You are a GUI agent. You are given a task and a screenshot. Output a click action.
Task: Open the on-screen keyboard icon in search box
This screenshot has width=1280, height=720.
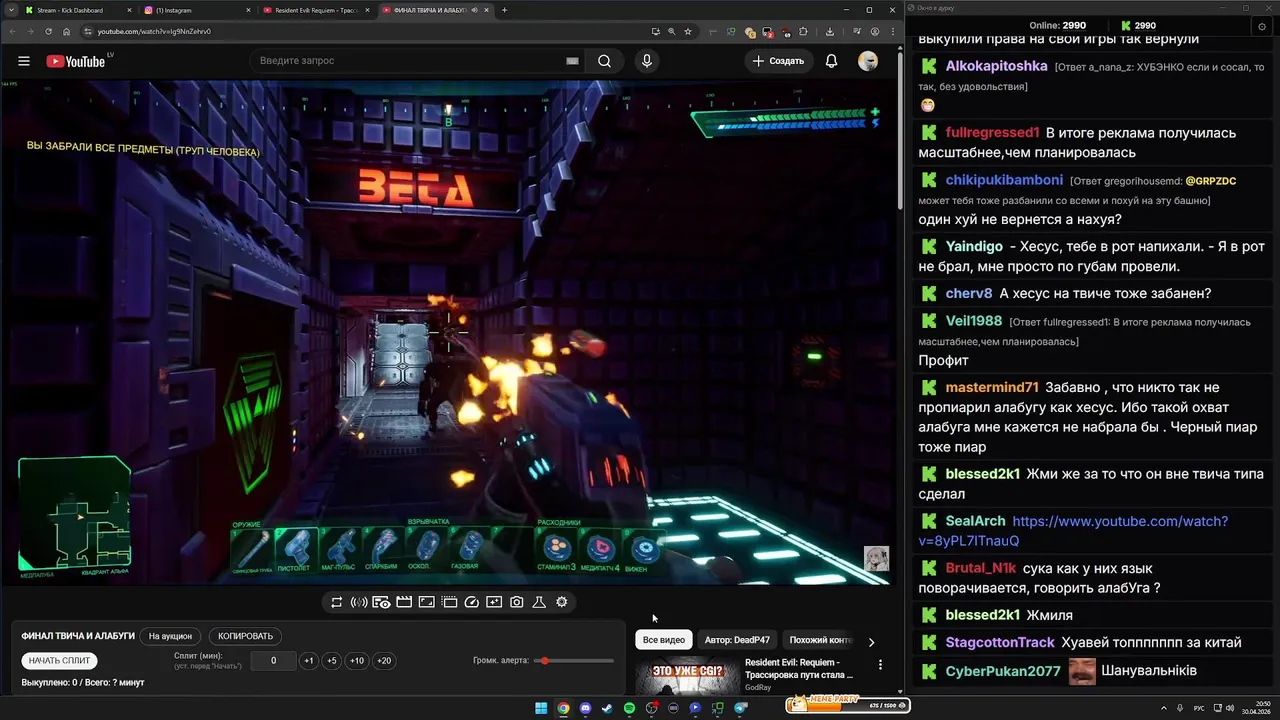pos(572,61)
